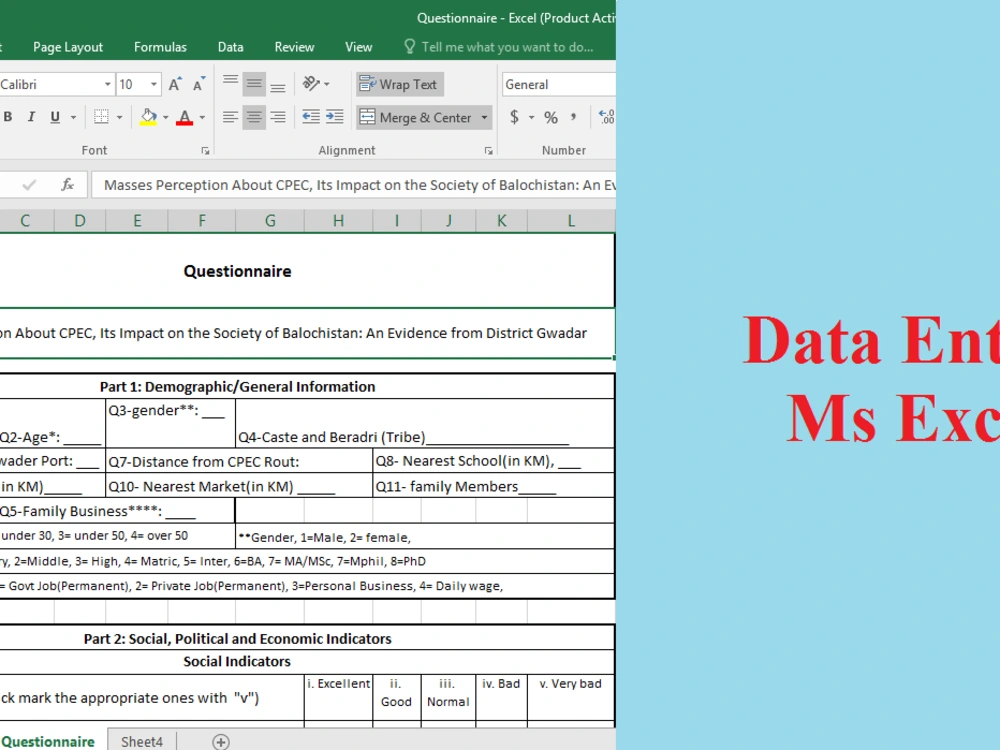Click into the formula bar text
Viewport: 1000px width, 750px height.
[354, 185]
